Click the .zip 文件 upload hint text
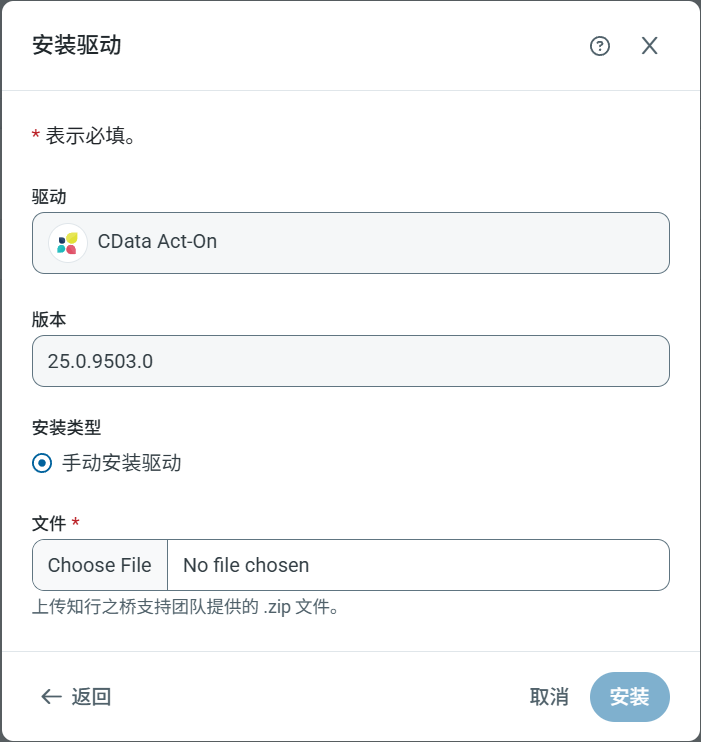The height and width of the screenshot is (742, 701). pos(186,607)
